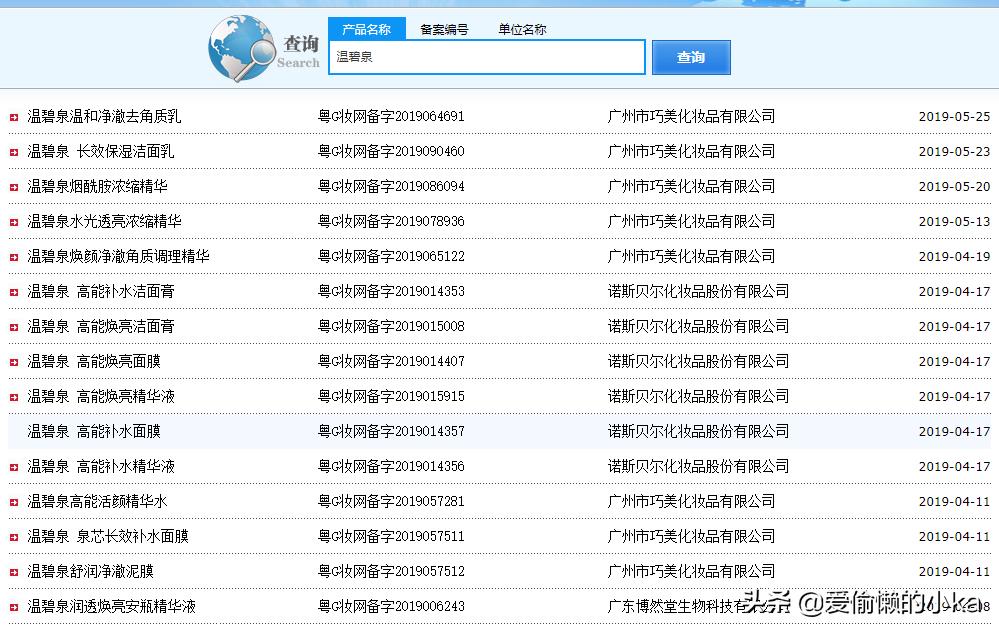Image resolution: width=999 pixels, height=633 pixels.
Task: Click the red arrow icon beside 温碧泉 长效保湿洁面乳
Action: click(x=14, y=151)
